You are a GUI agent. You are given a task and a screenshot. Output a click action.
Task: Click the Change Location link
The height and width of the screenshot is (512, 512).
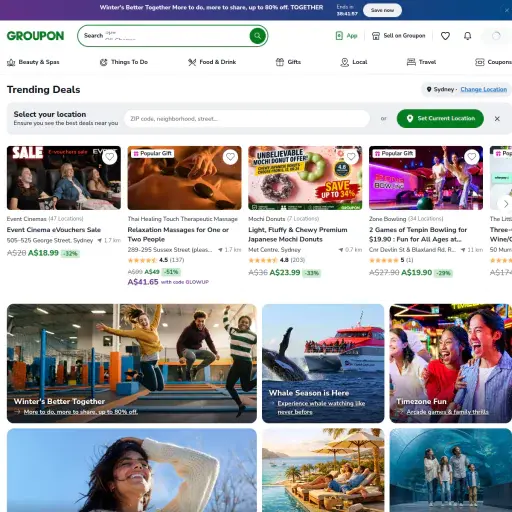click(484, 89)
